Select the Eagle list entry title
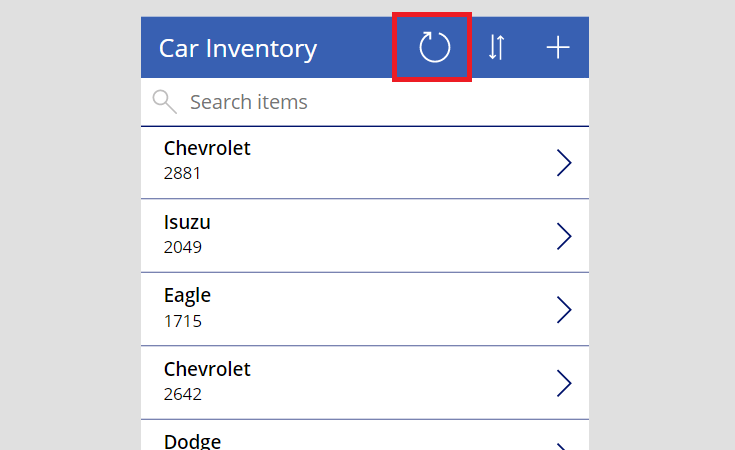Screen dimensions: 735x450 pos(188,296)
